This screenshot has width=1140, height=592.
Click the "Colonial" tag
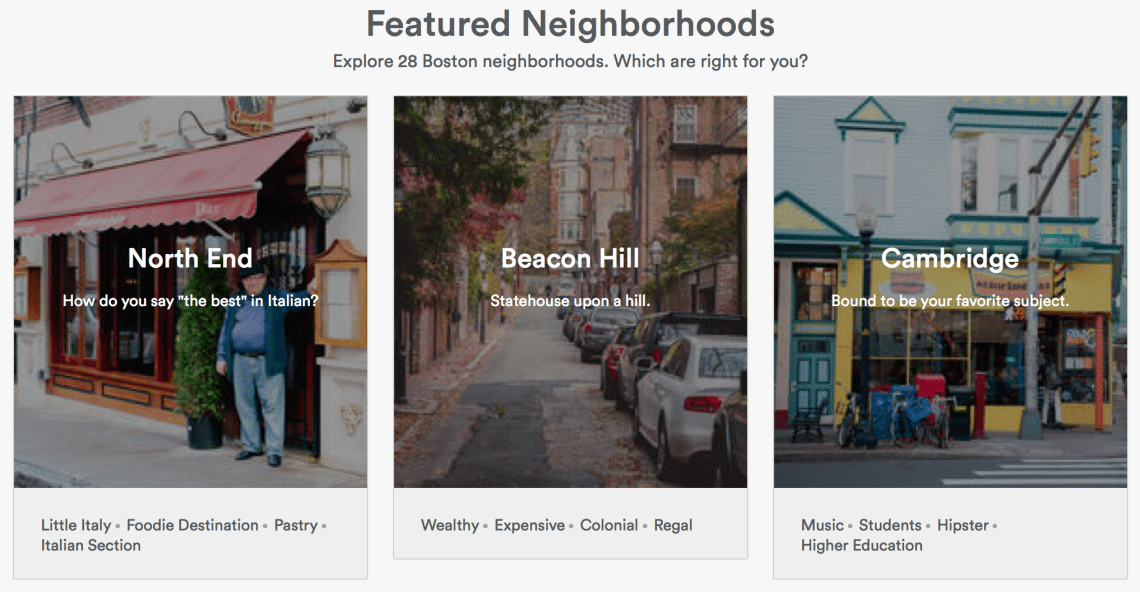pyautogui.click(x=609, y=525)
